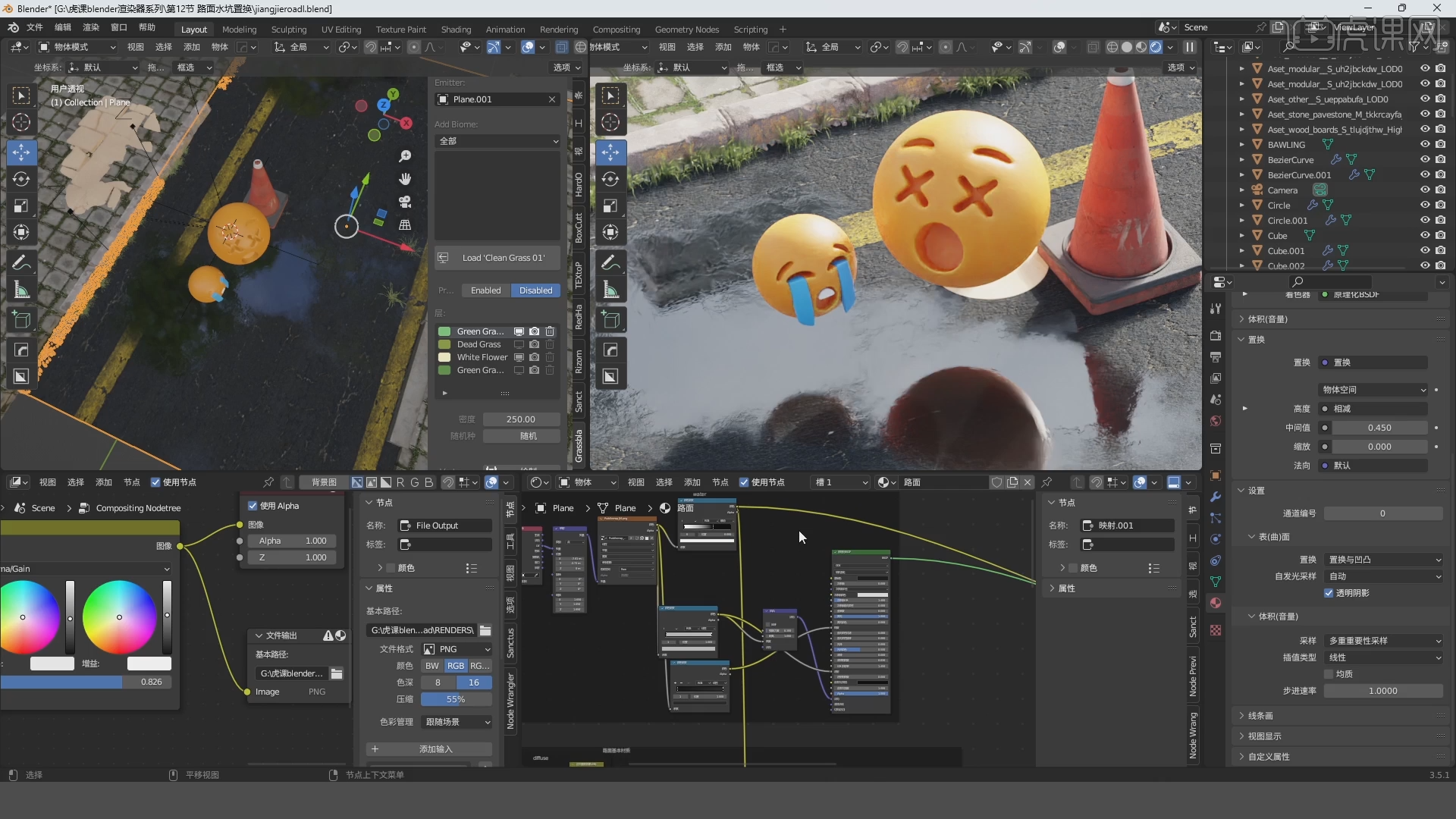Select the Rotate tool in viewport toolbar
The width and height of the screenshot is (1456, 819).
click(x=21, y=180)
